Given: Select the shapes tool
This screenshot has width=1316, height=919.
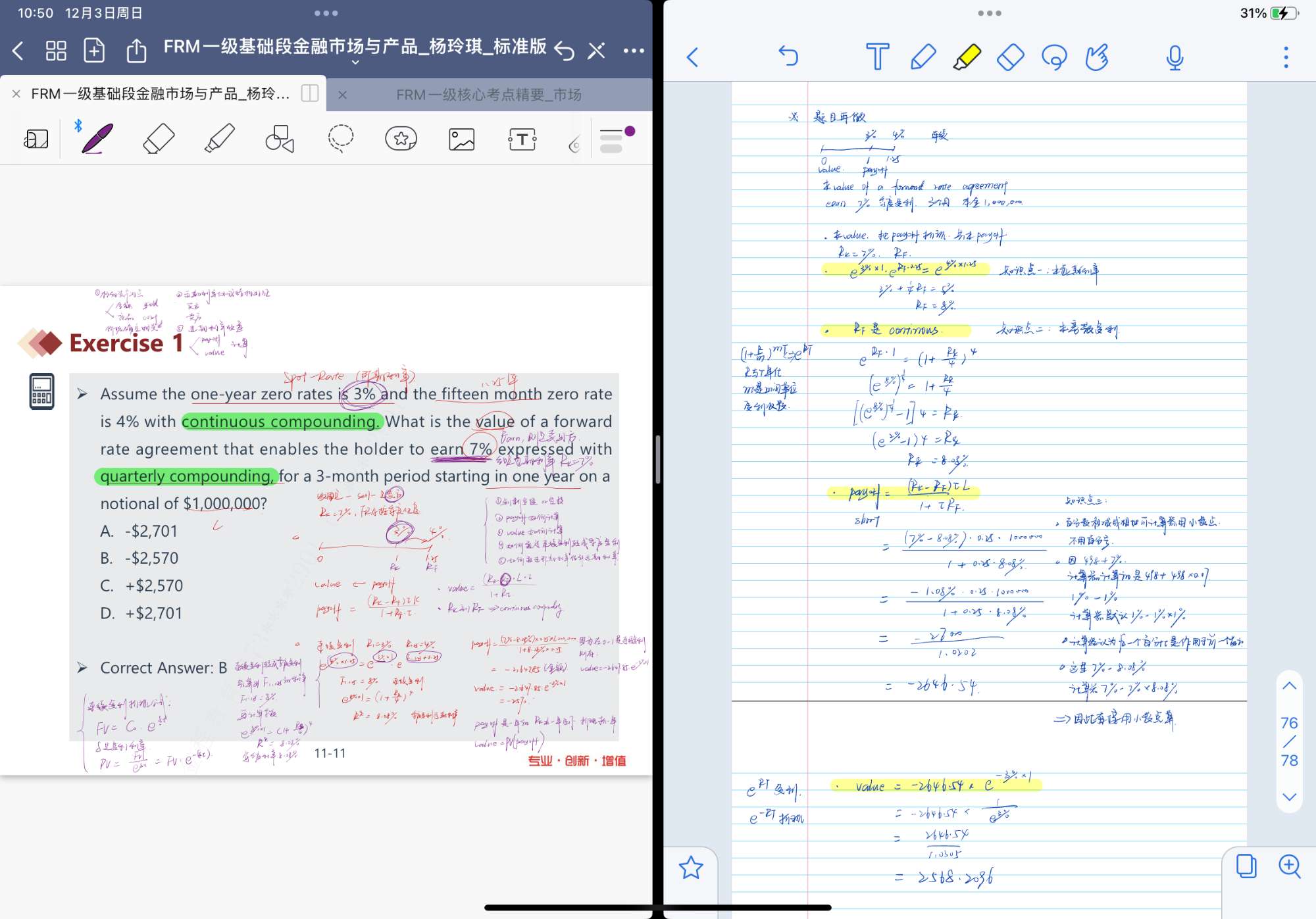Looking at the screenshot, I should click(x=280, y=139).
